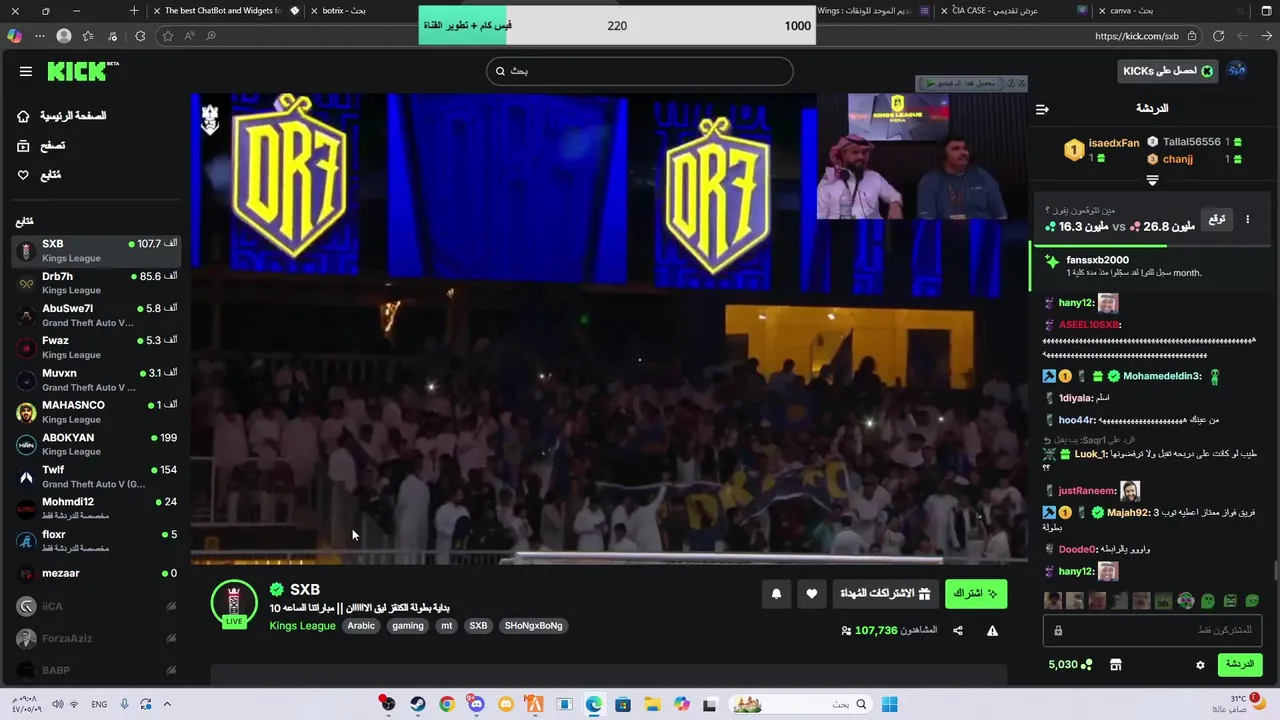Click the 5,030 channel points balance
This screenshot has width=1280, height=720.
coord(1070,665)
